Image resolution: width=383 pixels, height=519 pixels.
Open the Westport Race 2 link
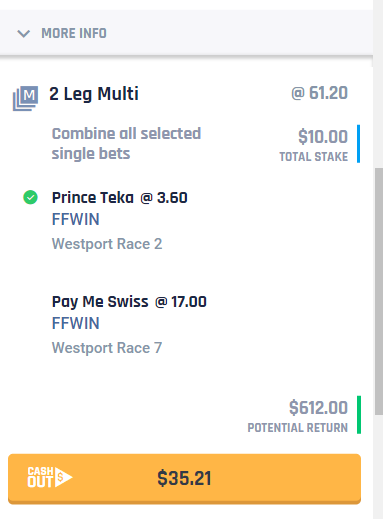(x=107, y=244)
